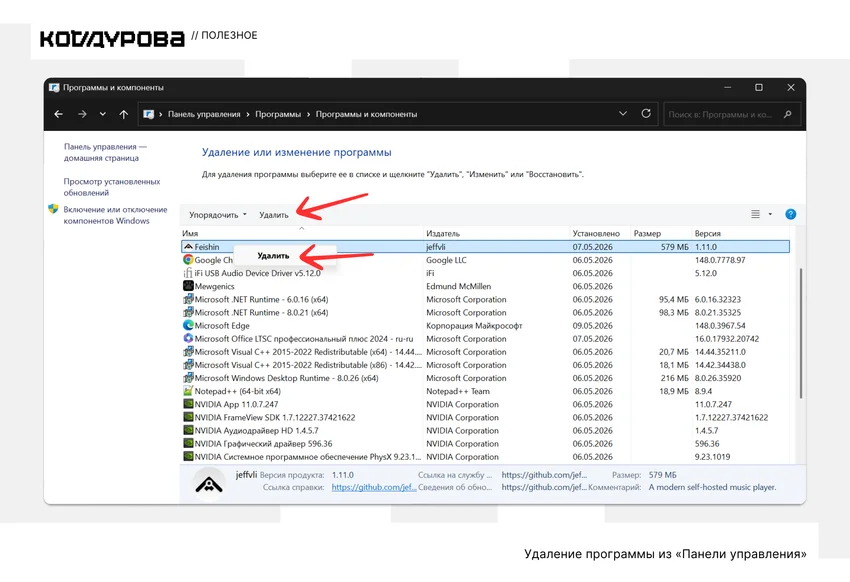Expand the address bar history dropdown

click(623, 114)
